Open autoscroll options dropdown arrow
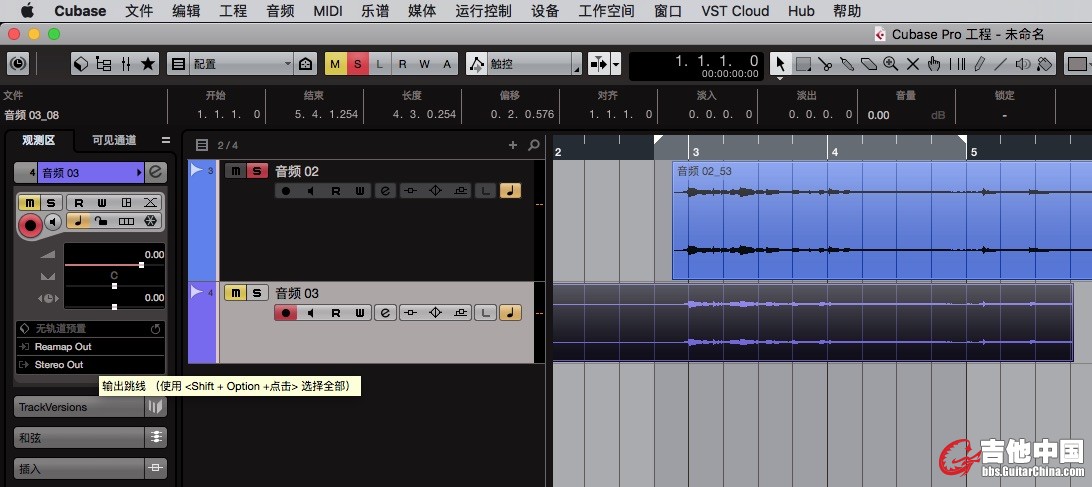Image resolution: width=1092 pixels, height=487 pixels. [616, 64]
